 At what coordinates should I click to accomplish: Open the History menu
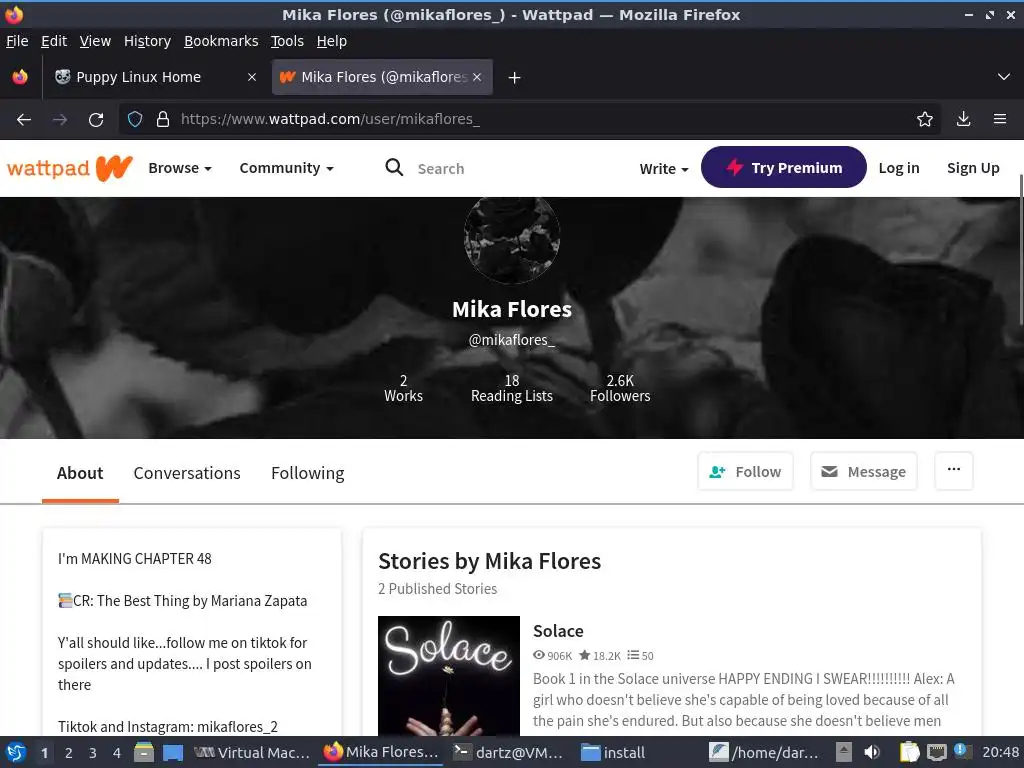(147, 41)
